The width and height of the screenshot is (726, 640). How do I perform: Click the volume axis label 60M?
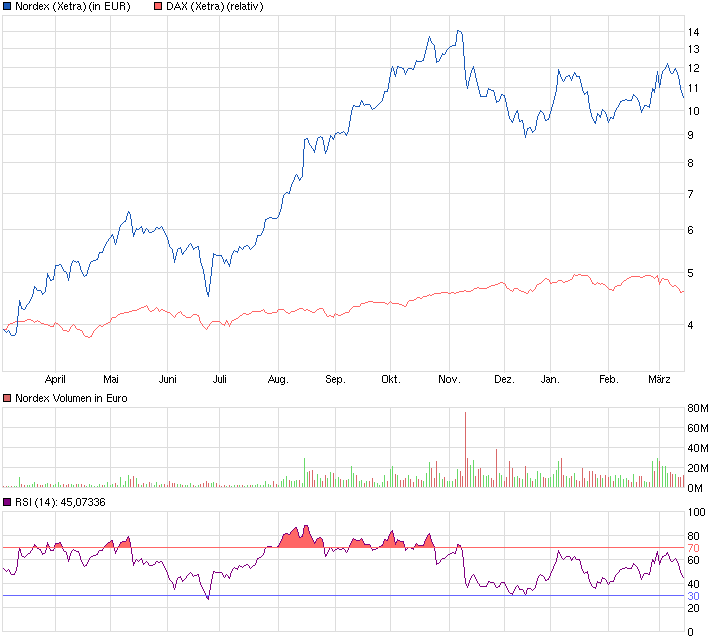pyautogui.click(x=698, y=428)
